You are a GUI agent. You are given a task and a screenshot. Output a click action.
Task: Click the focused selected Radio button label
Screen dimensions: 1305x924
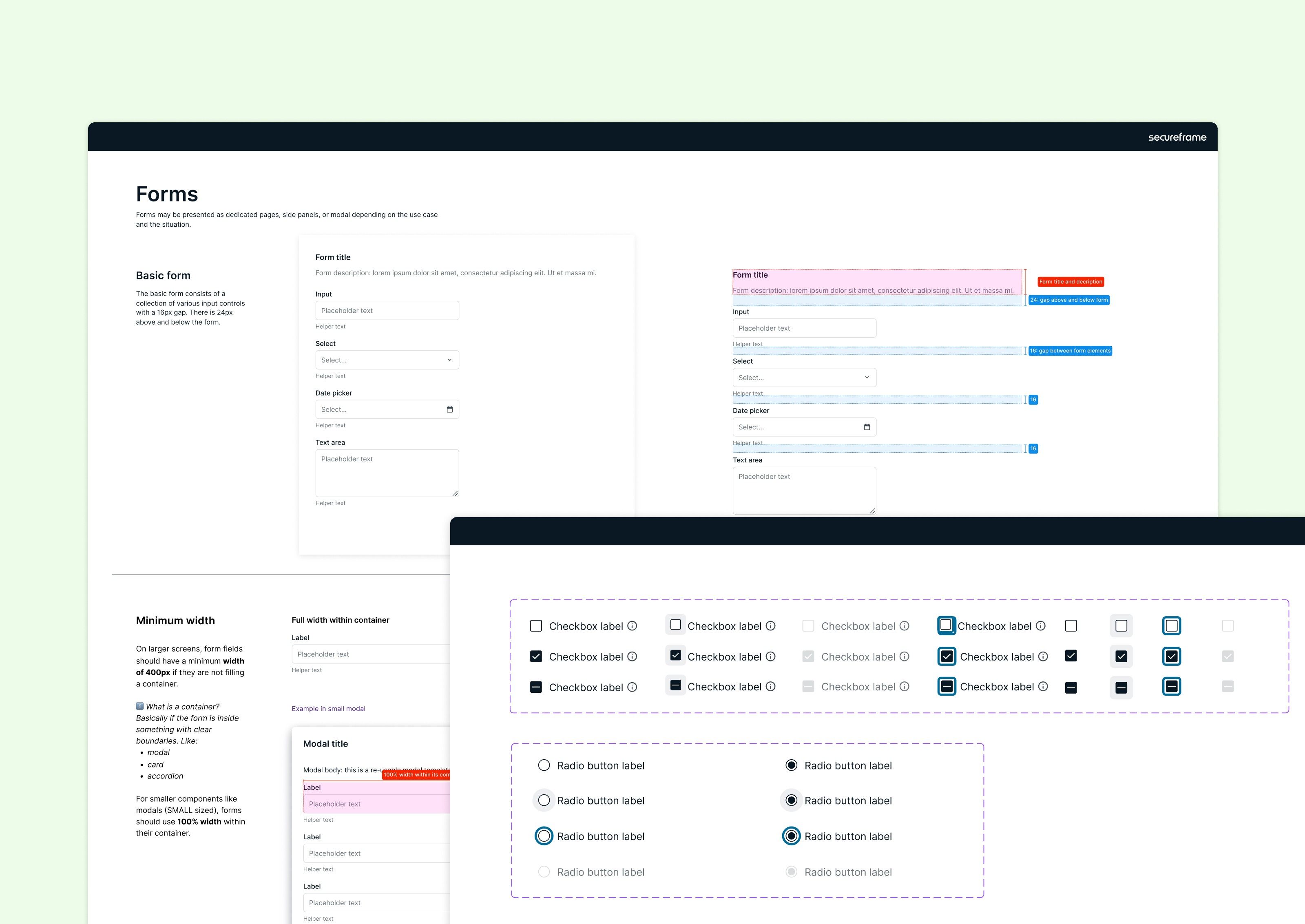(x=791, y=836)
